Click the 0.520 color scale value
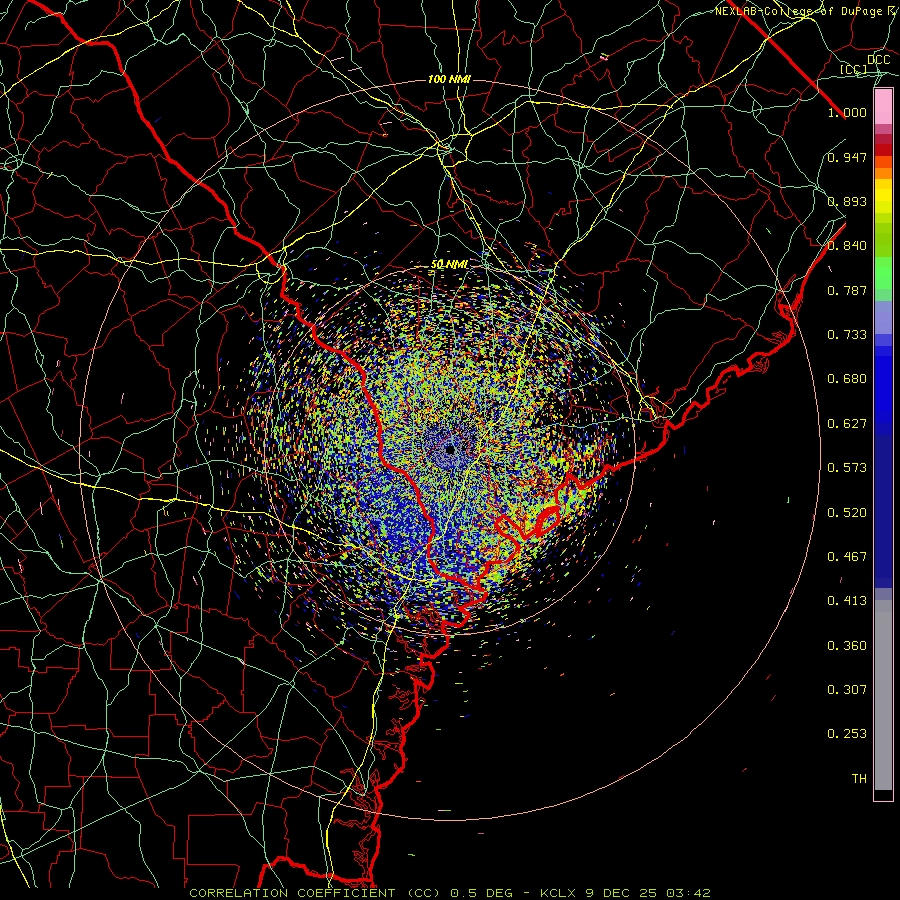900x900 pixels. click(x=847, y=513)
